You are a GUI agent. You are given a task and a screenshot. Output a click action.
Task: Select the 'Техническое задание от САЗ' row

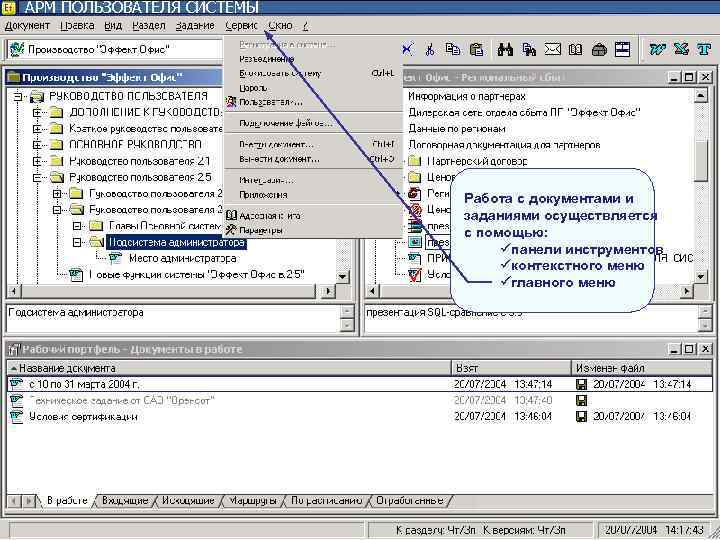pyautogui.click(x=360, y=400)
